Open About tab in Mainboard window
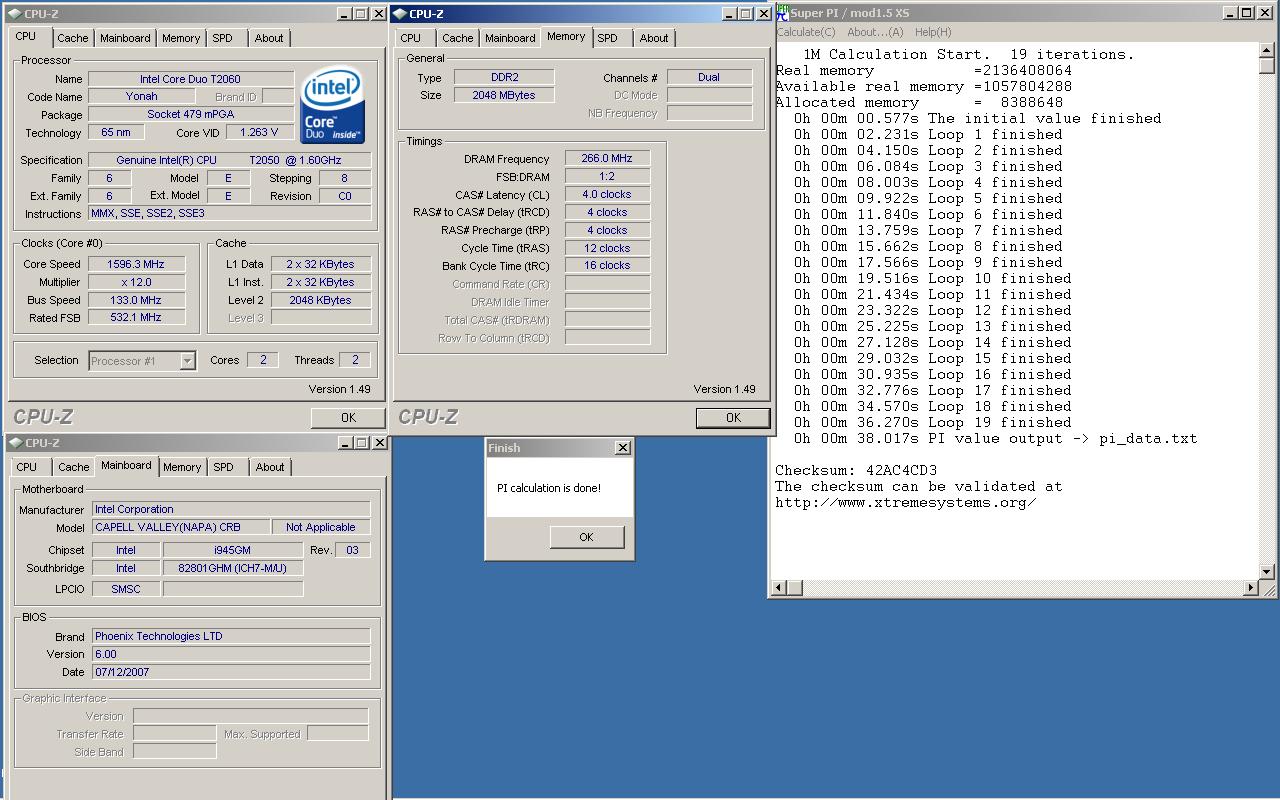The image size is (1280, 800). pyautogui.click(x=270, y=467)
